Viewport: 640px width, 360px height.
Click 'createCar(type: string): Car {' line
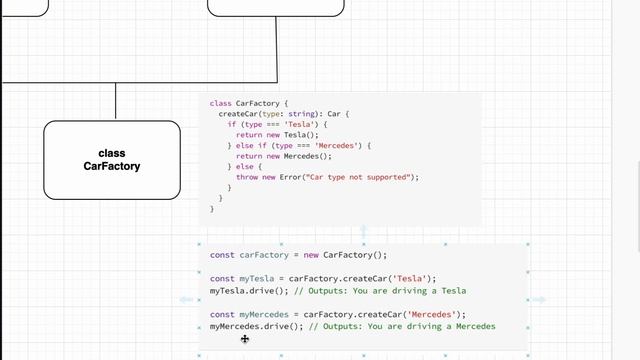point(284,114)
